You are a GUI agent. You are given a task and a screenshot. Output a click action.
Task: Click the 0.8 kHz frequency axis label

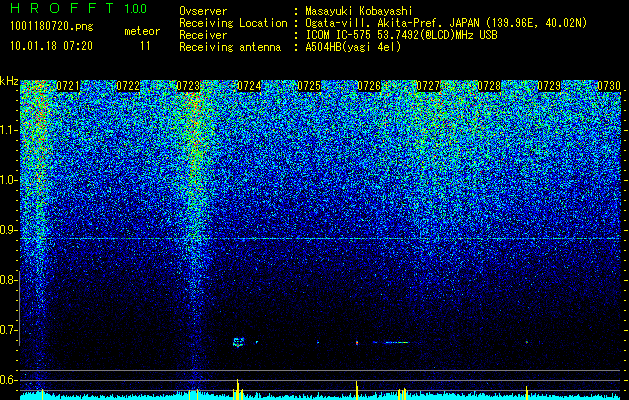9,280
